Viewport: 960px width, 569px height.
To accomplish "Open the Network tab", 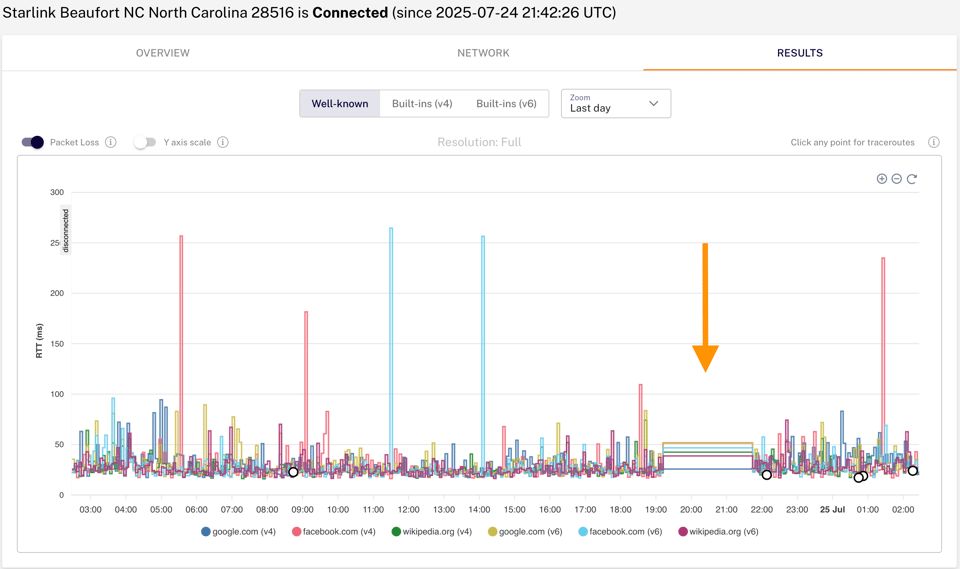I will point(483,53).
